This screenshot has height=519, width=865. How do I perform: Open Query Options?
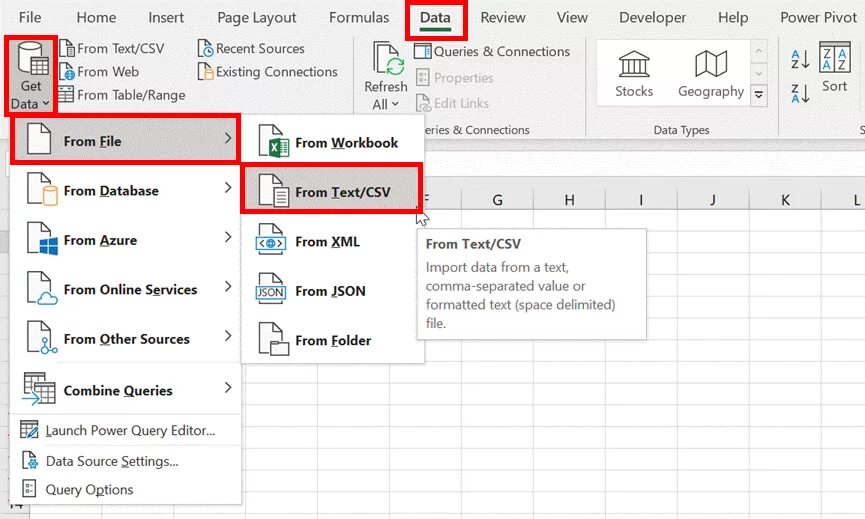(125, 489)
